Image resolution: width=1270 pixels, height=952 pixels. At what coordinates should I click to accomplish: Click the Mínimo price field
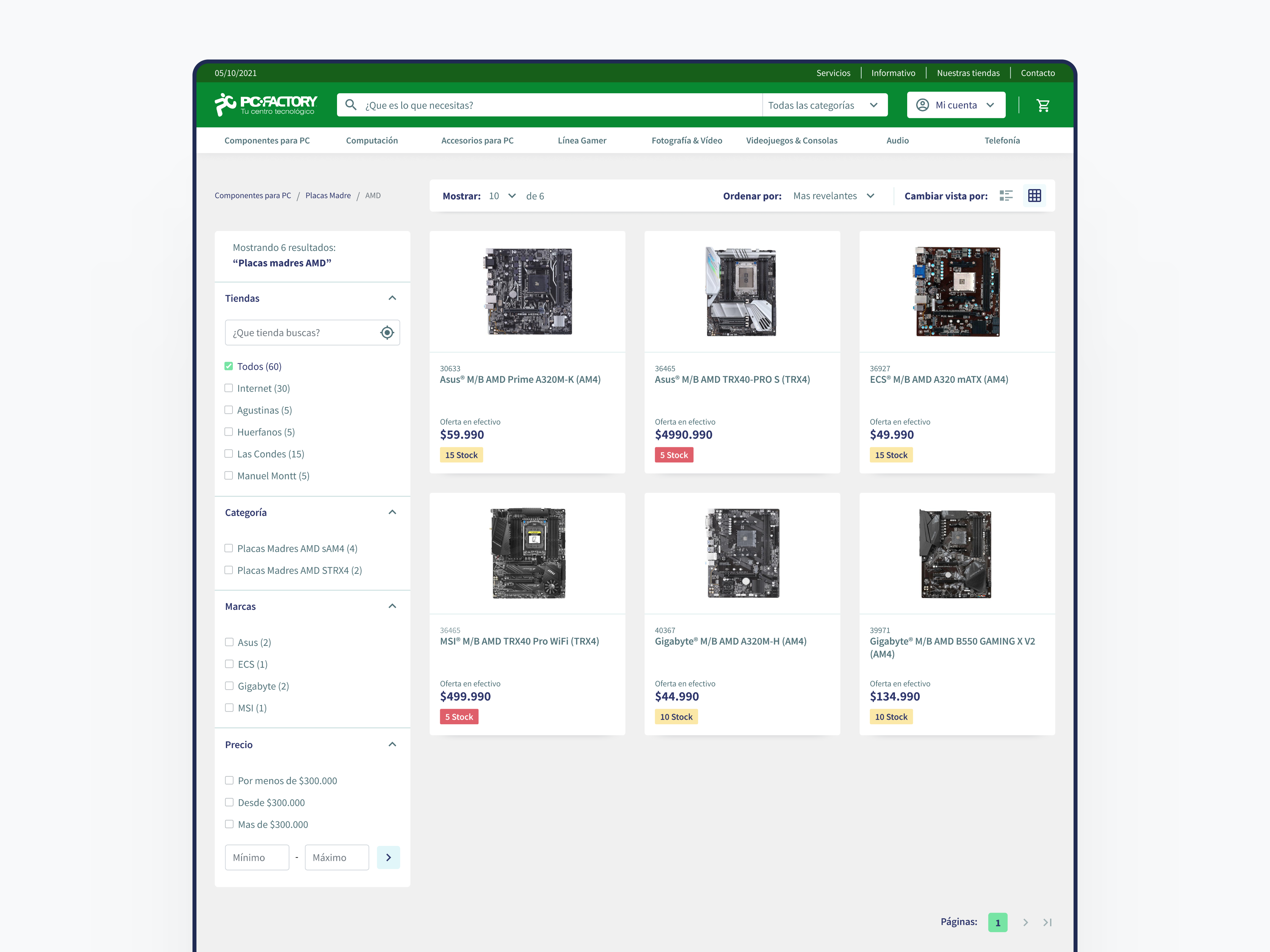point(257,857)
